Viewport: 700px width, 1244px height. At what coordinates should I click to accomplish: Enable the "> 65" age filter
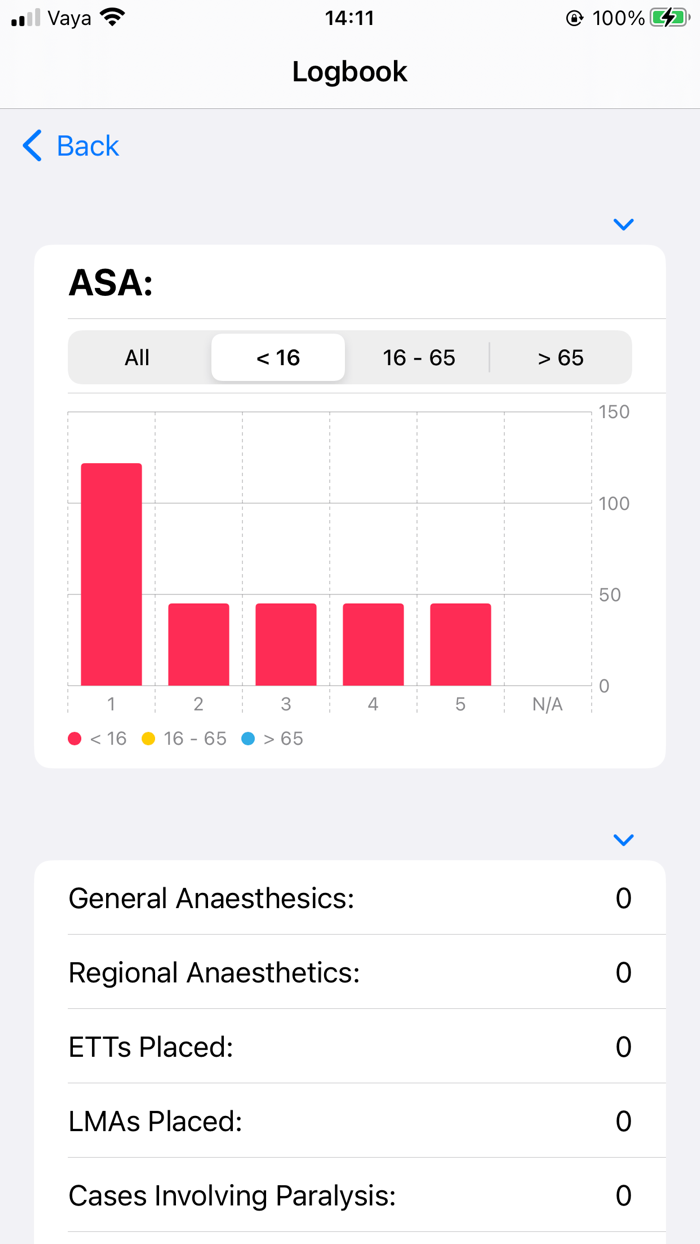pyautogui.click(x=561, y=357)
